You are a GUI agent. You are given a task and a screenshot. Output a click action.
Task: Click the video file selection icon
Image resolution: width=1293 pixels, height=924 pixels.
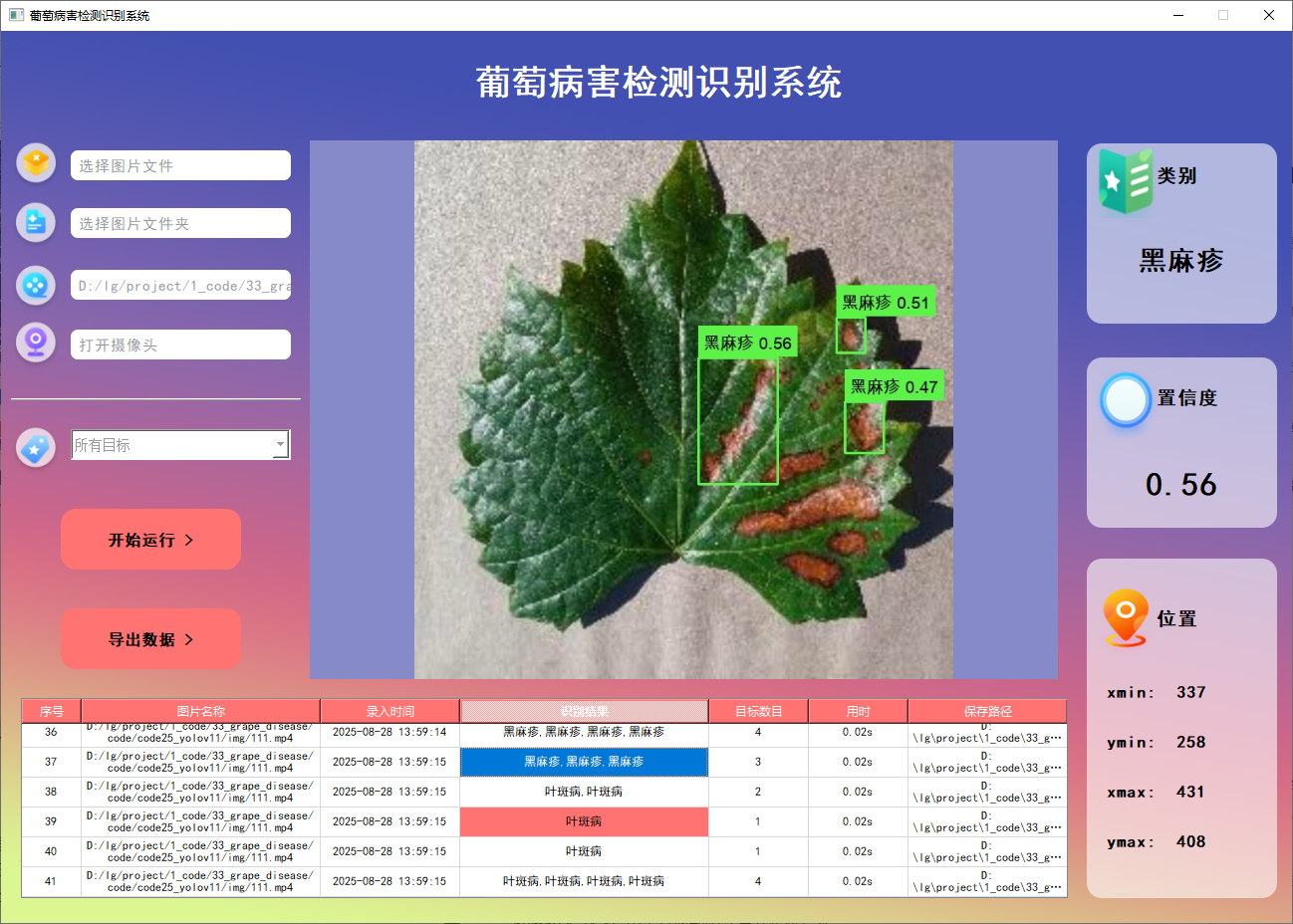tap(37, 286)
